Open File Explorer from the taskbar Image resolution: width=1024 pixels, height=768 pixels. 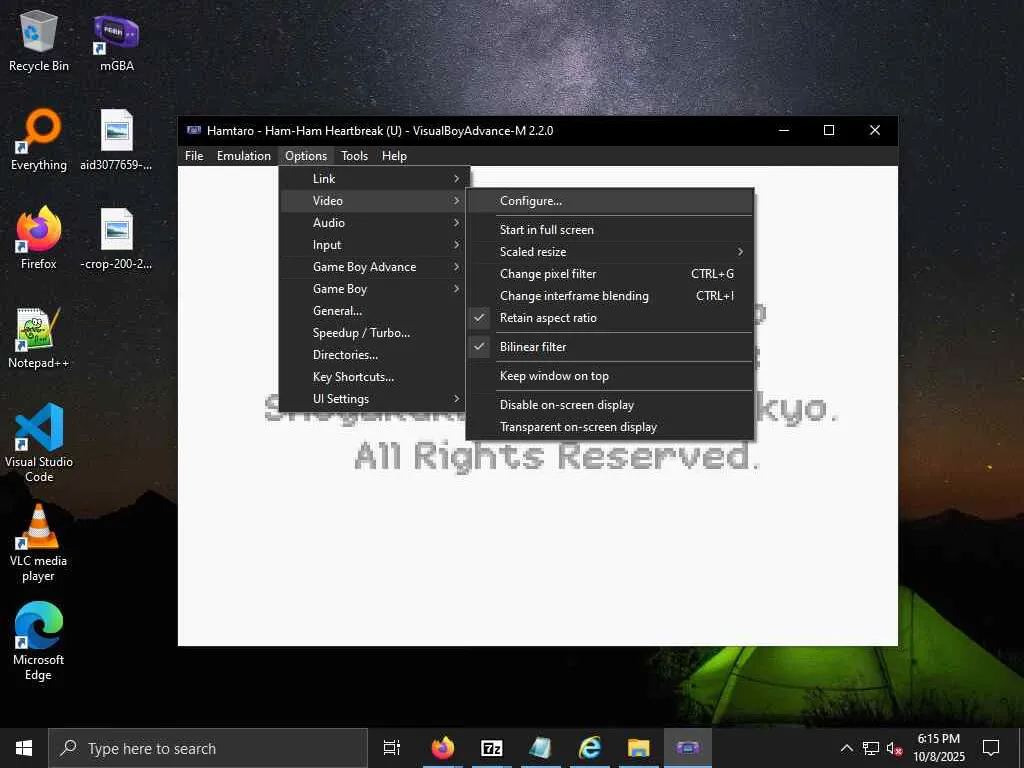point(638,748)
